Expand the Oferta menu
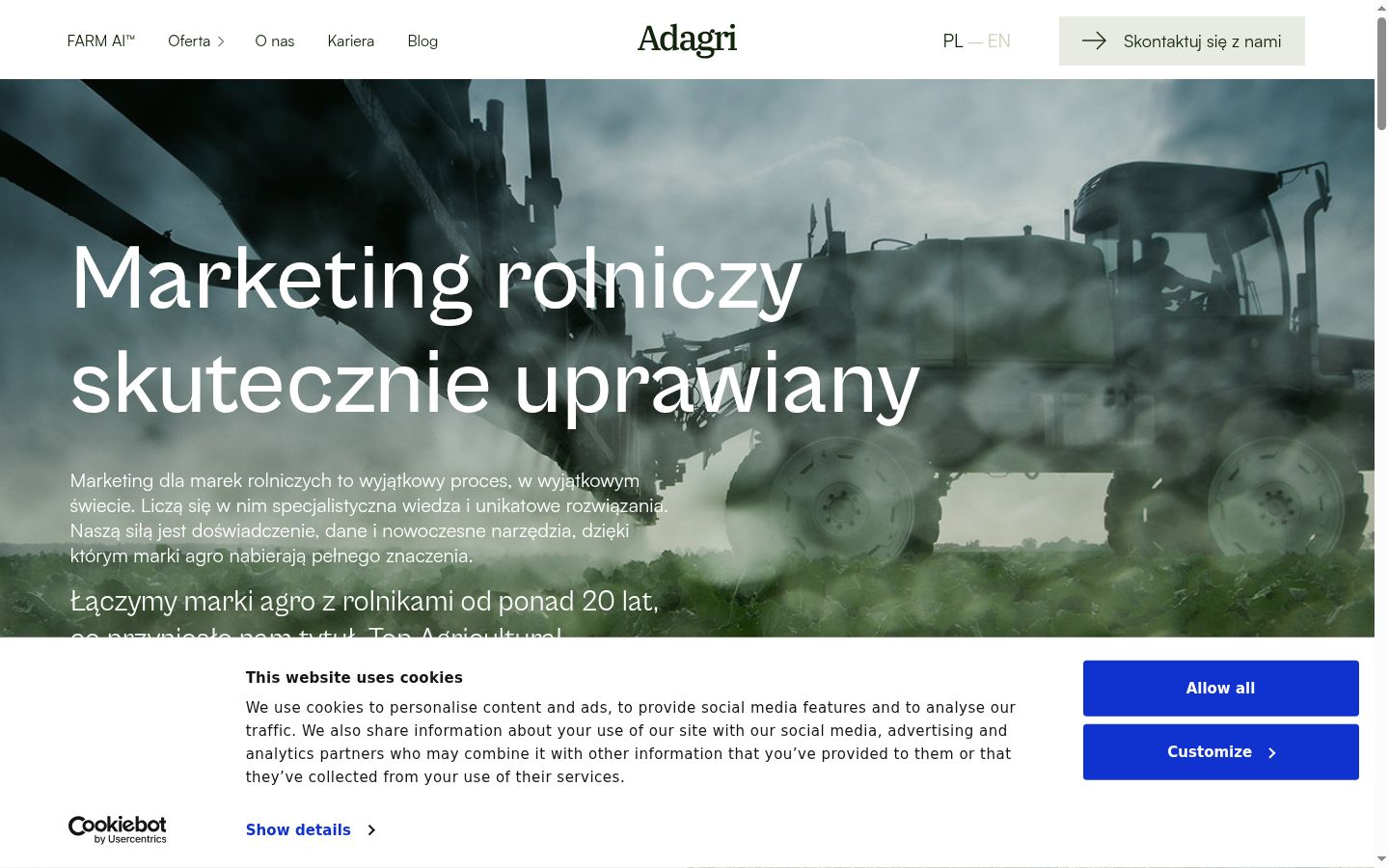Image resolution: width=1389 pixels, height=868 pixels. [x=196, y=41]
